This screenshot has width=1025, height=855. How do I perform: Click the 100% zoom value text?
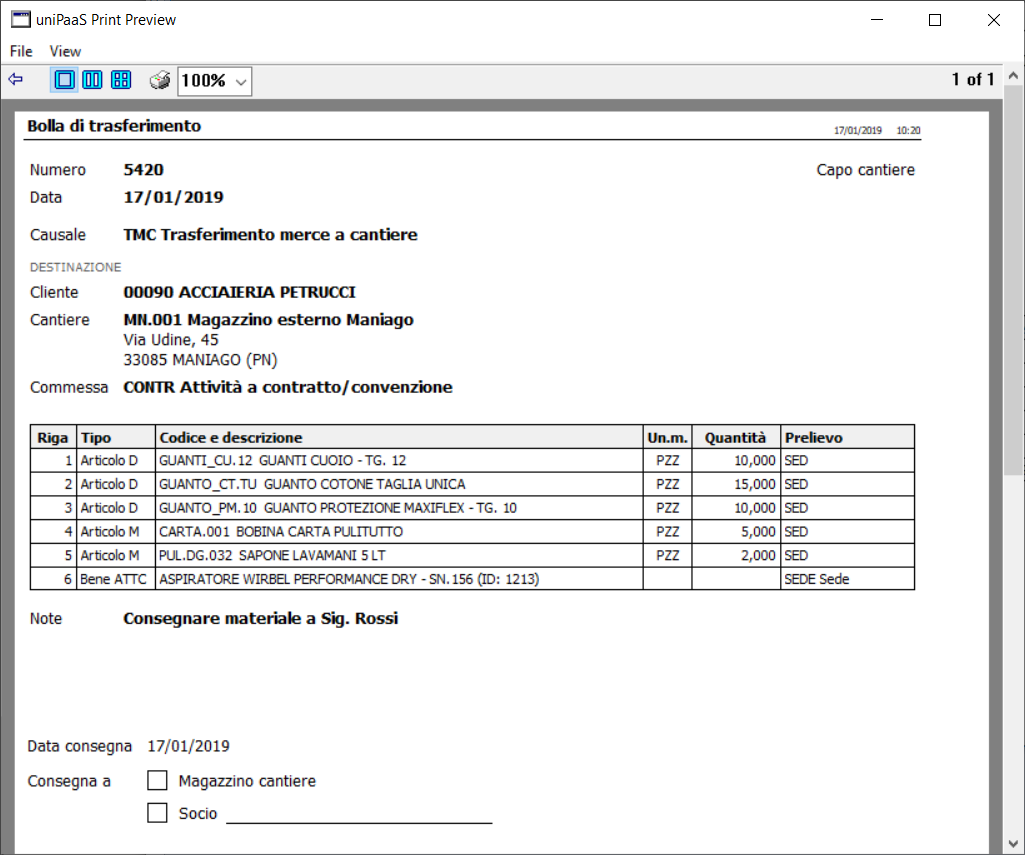click(x=203, y=81)
